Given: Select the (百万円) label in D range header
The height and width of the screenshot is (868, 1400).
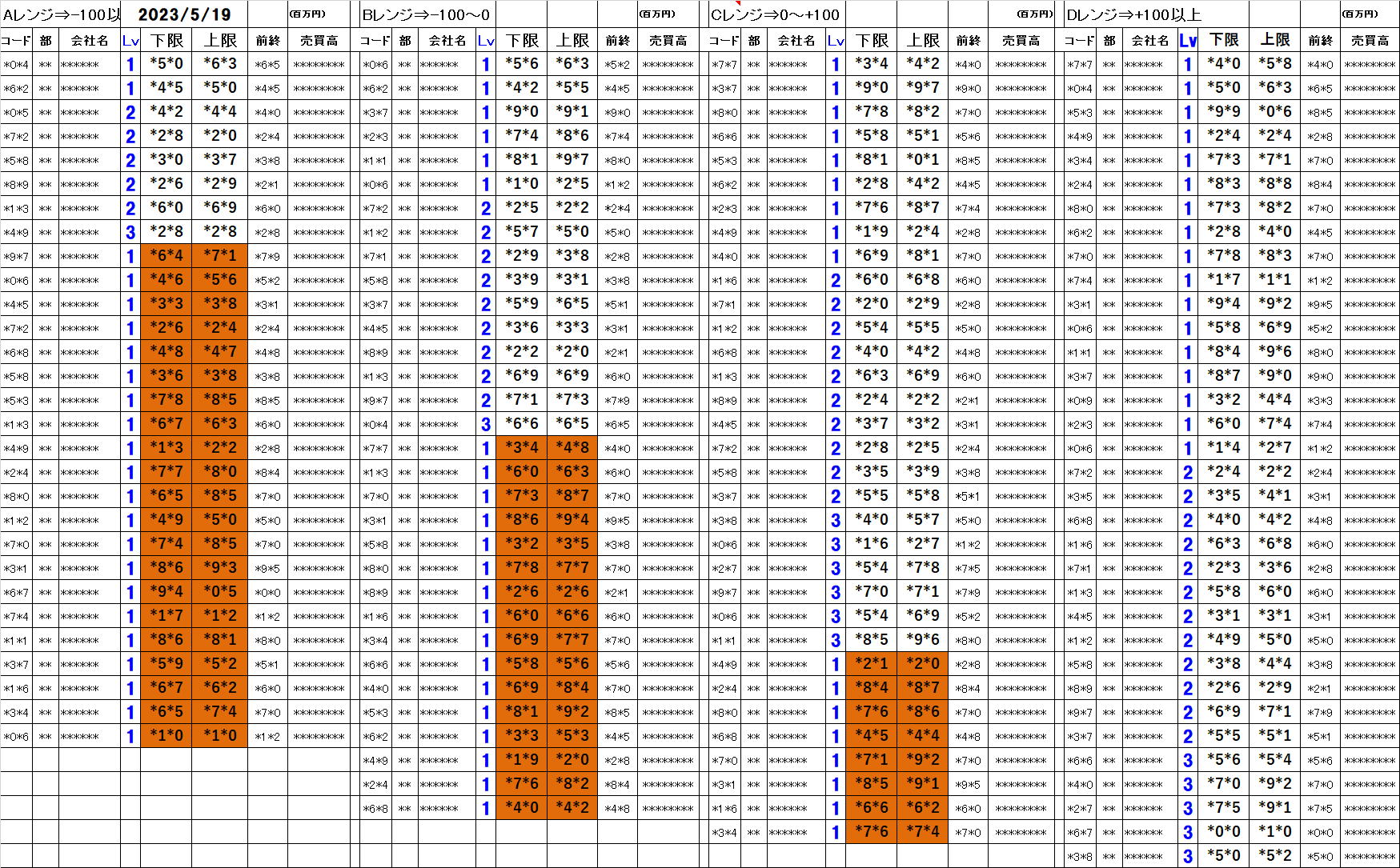Looking at the screenshot, I should (1360, 14).
